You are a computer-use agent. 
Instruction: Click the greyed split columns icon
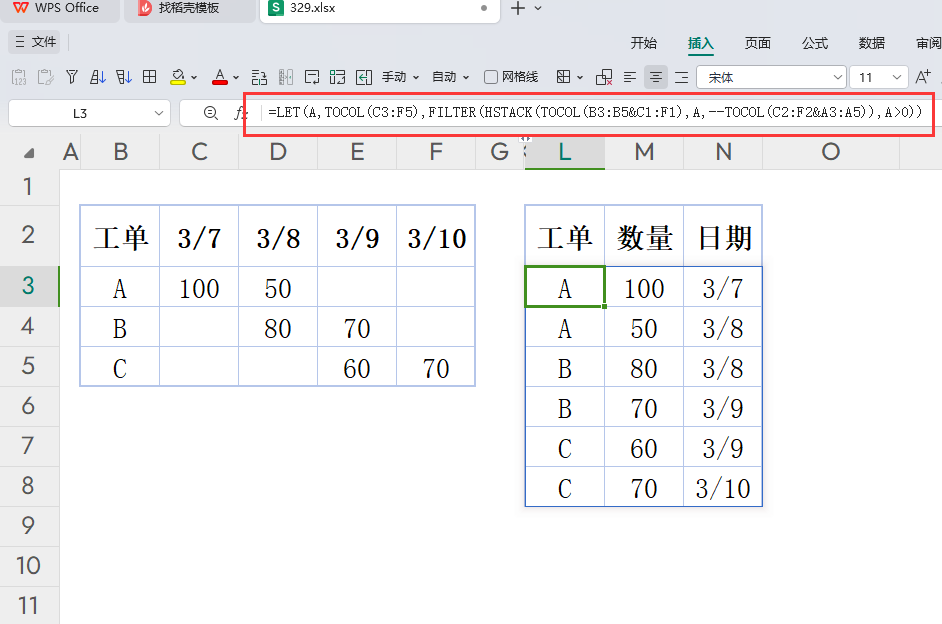pyautogui.click(x=286, y=77)
